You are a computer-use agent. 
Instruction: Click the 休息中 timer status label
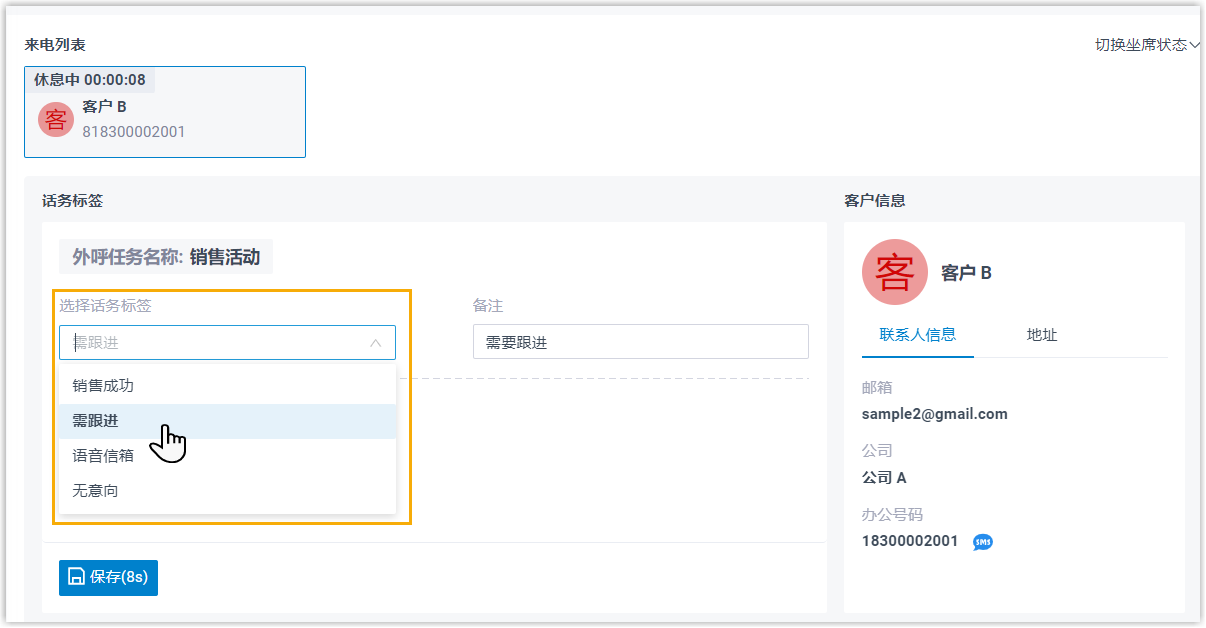[x=90, y=80]
